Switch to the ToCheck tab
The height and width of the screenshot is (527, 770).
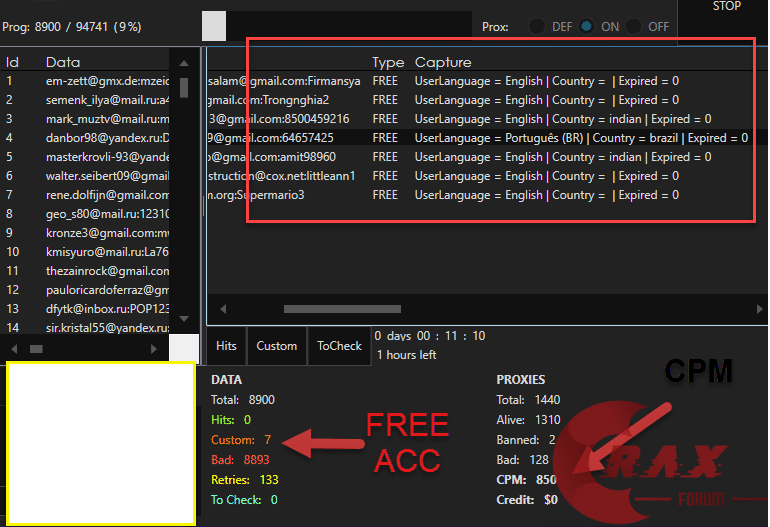click(339, 346)
